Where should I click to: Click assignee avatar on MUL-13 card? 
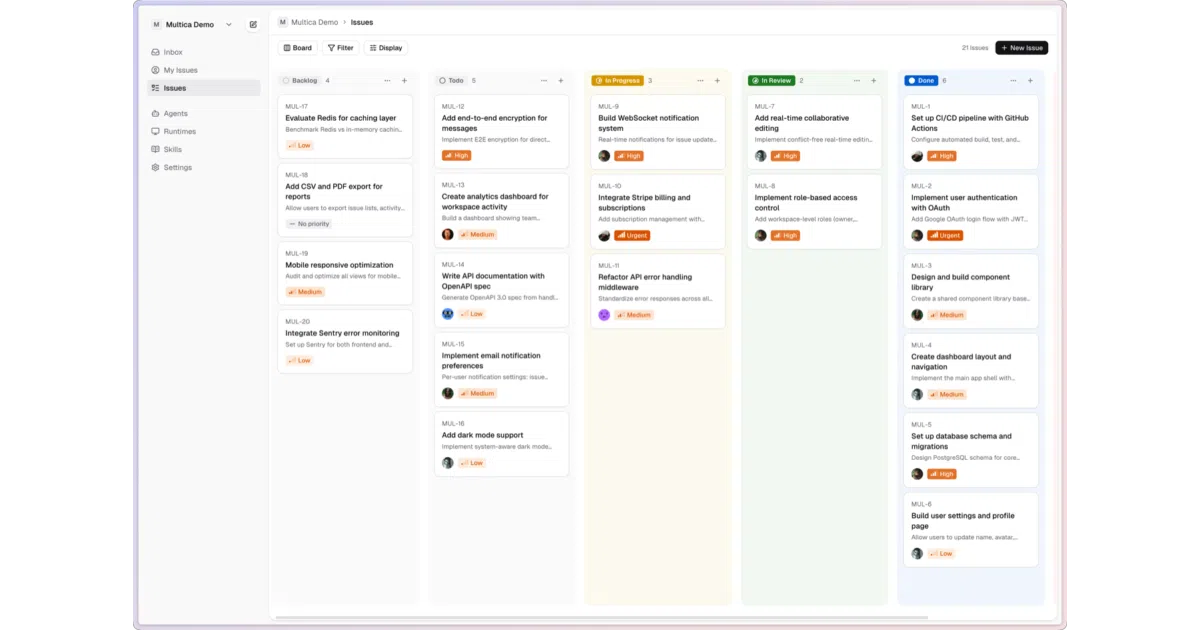[x=448, y=234]
